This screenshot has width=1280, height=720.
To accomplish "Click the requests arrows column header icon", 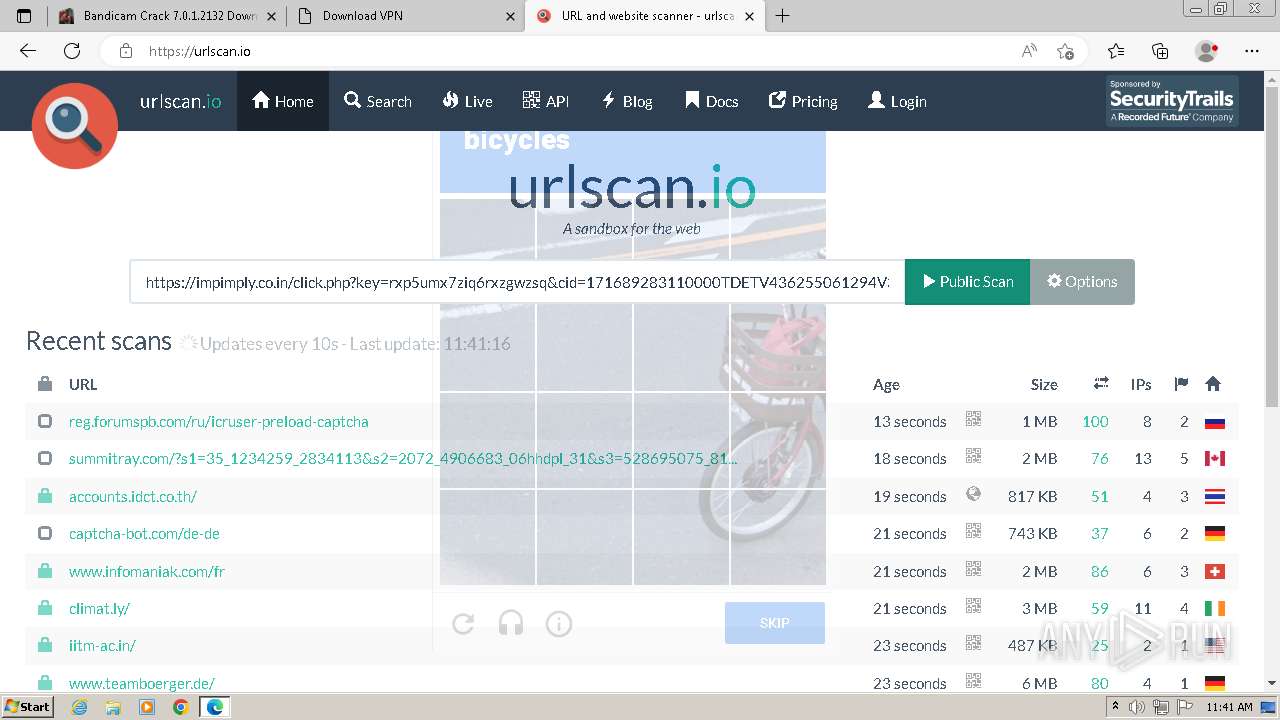I will click(x=1101, y=383).
